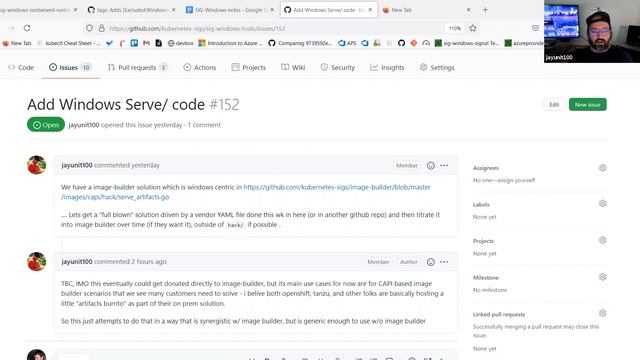Open the Security repository tab
This screenshot has width=640, height=360.
338,67
